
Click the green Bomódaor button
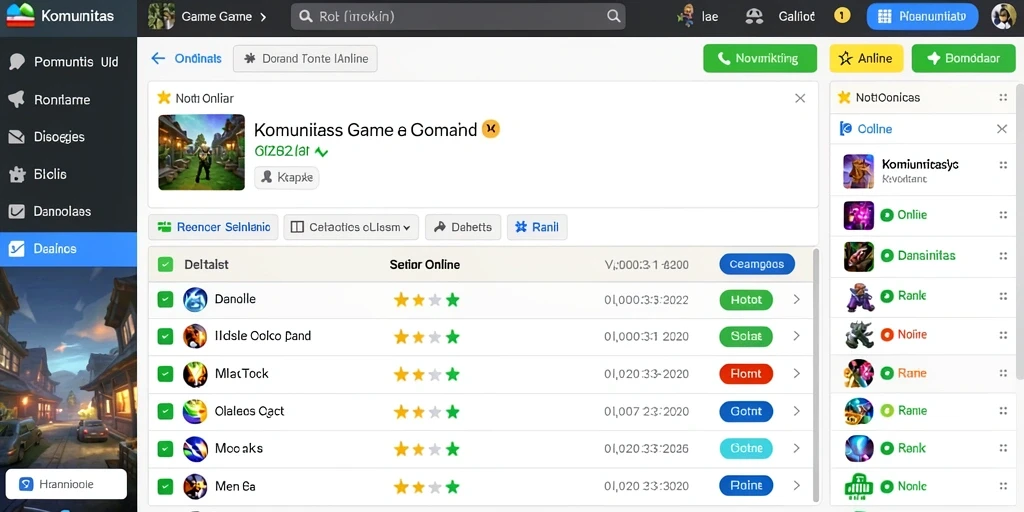(x=963, y=58)
